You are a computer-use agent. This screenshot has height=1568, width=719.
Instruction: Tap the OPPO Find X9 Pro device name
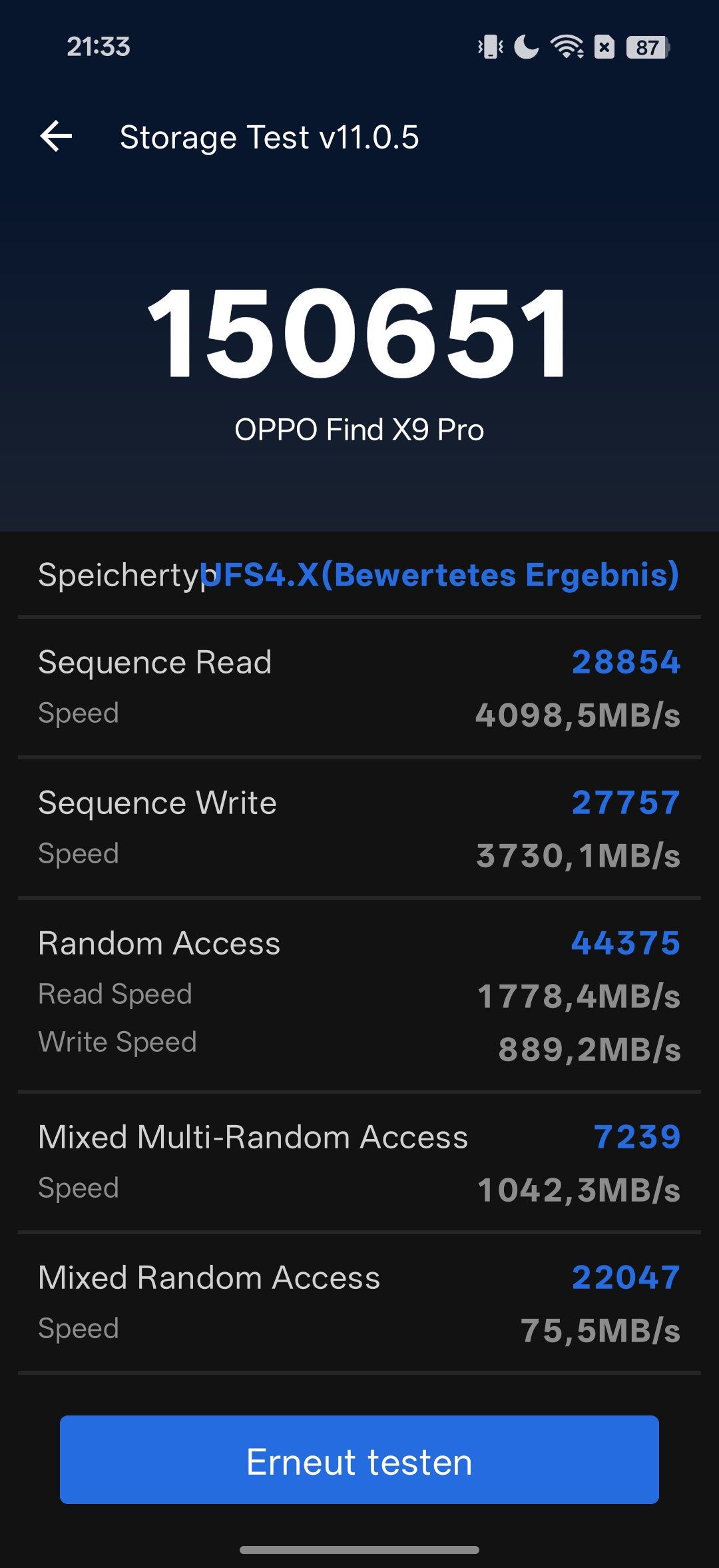(359, 430)
